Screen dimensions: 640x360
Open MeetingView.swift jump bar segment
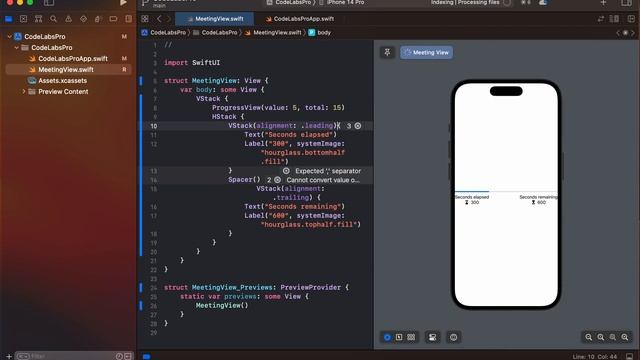click(x=273, y=32)
